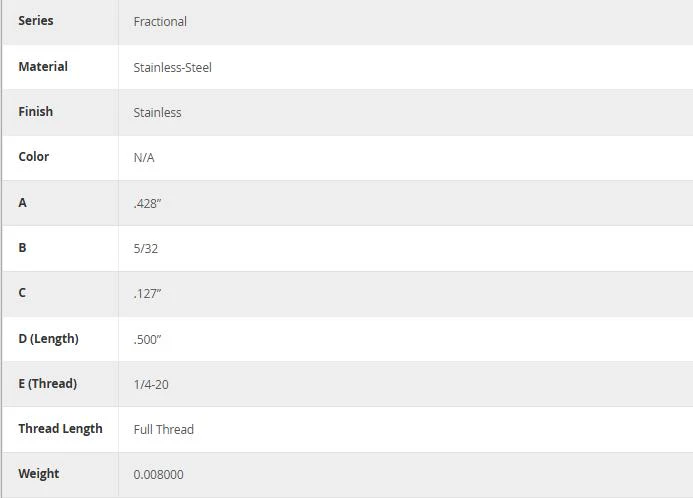Select the 0.008000 weight value

(x=158, y=475)
